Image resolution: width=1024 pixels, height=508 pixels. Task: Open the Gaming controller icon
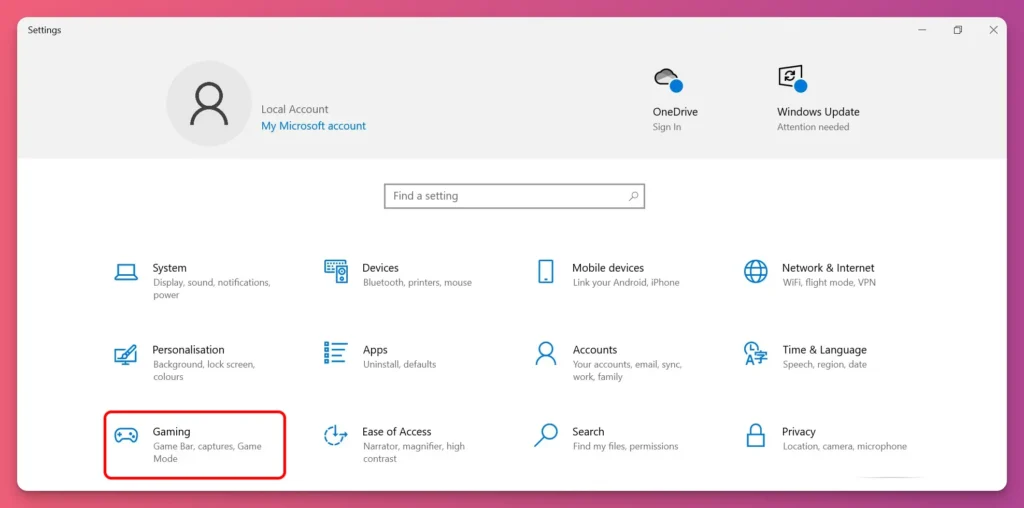click(x=125, y=436)
